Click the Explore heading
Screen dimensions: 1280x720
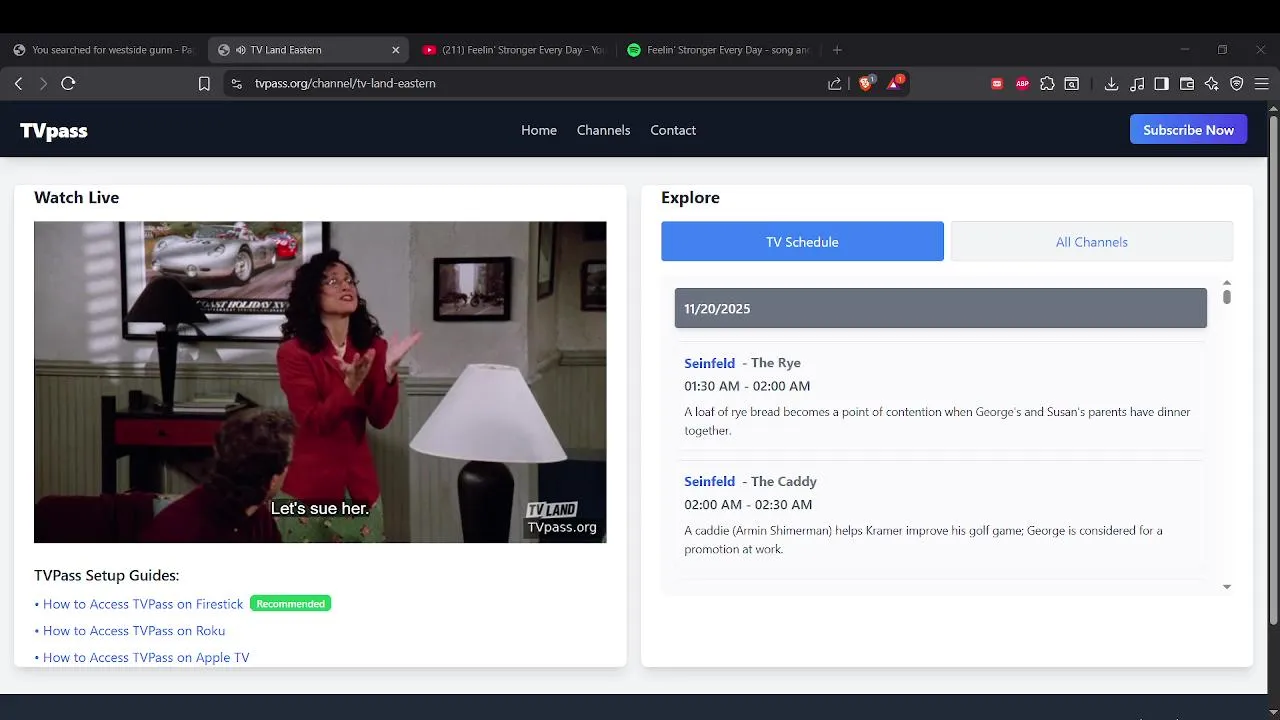coord(690,198)
